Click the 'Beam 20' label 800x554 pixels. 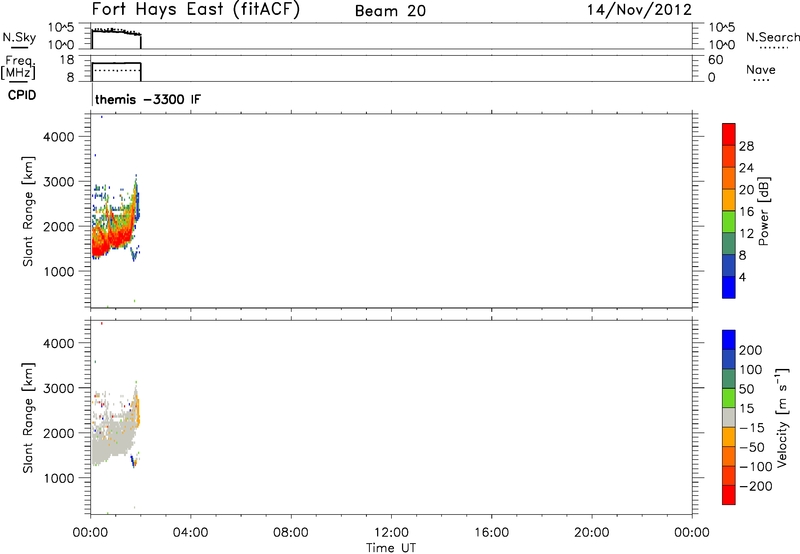click(390, 11)
